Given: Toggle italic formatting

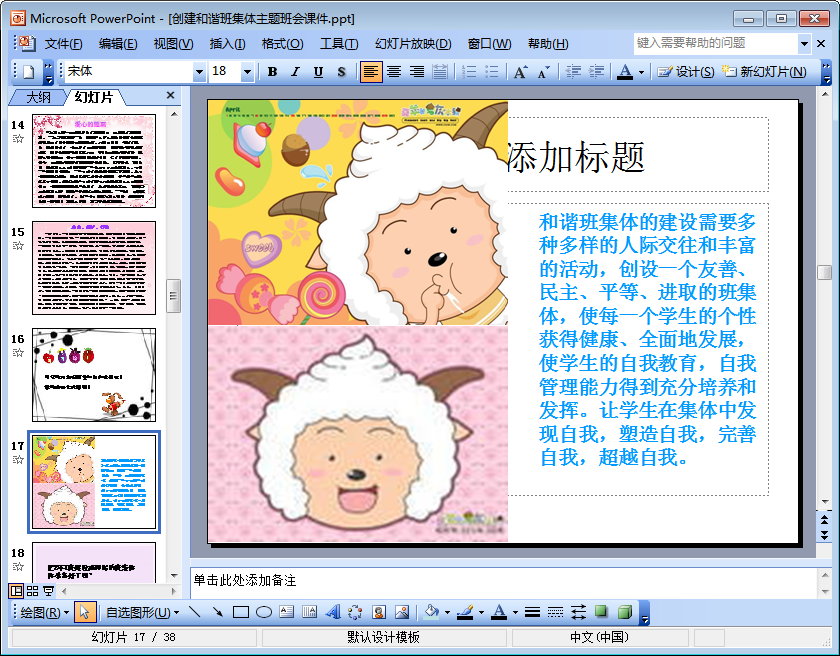Looking at the screenshot, I should pos(295,72).
